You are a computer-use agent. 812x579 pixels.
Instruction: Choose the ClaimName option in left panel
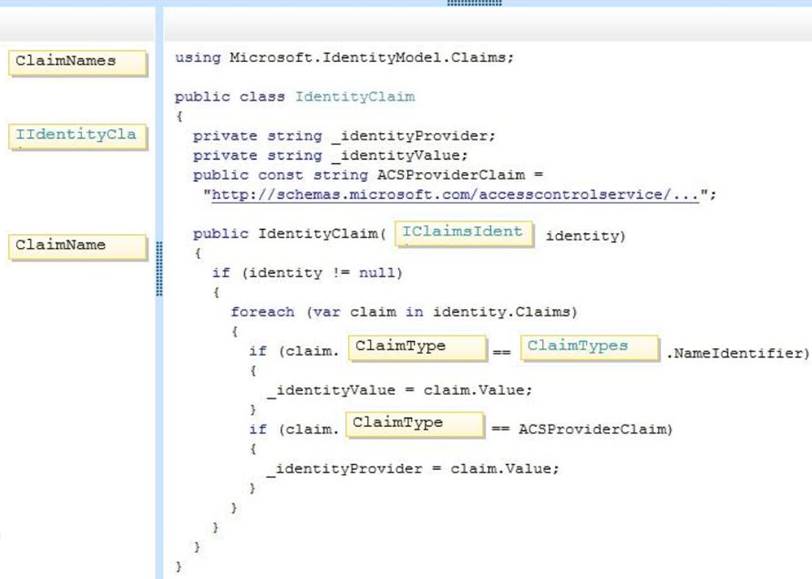[x=78, y=246]
